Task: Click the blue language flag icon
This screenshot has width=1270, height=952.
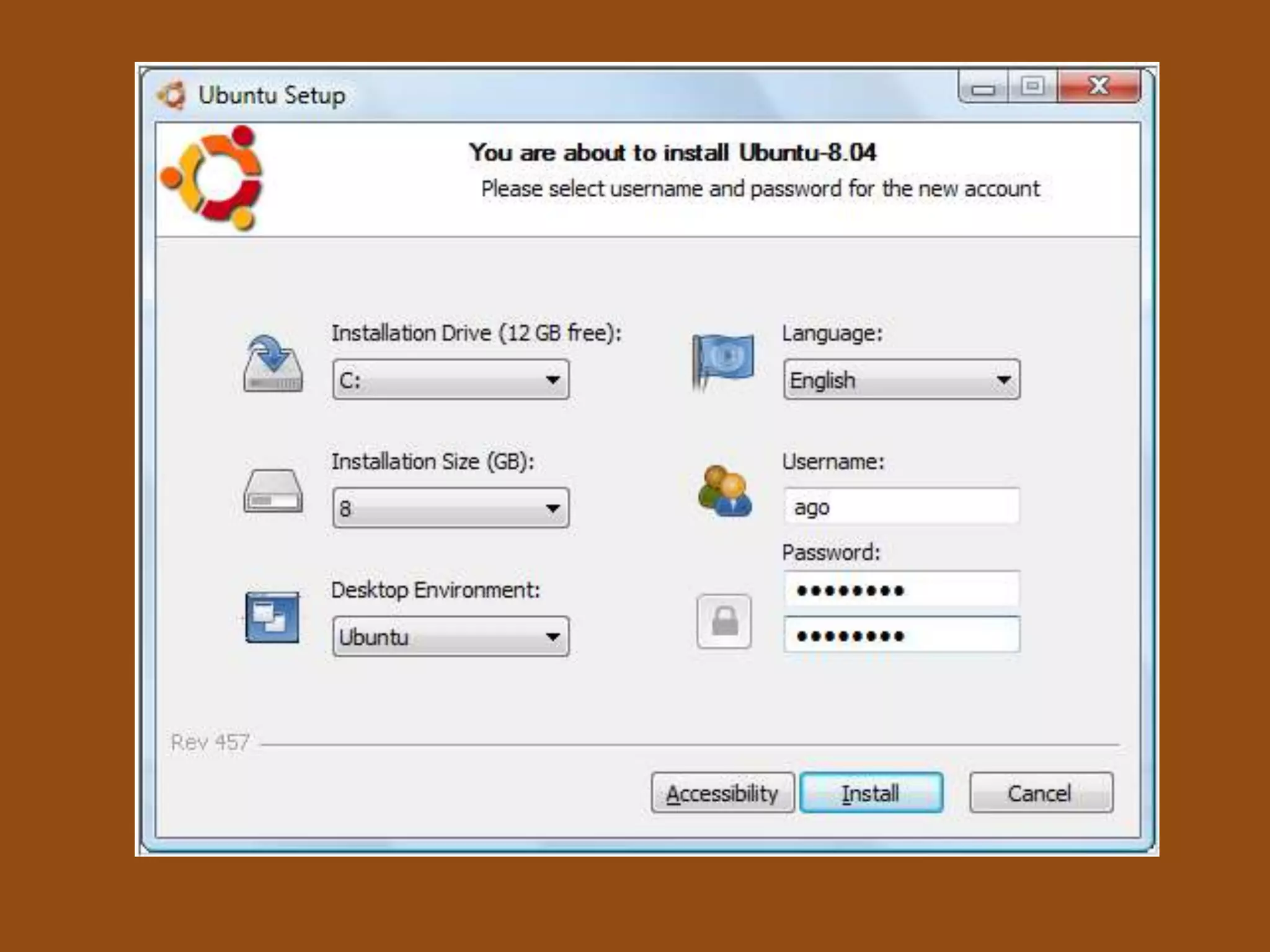Action: pyautogui.click(x=723, y=361)
